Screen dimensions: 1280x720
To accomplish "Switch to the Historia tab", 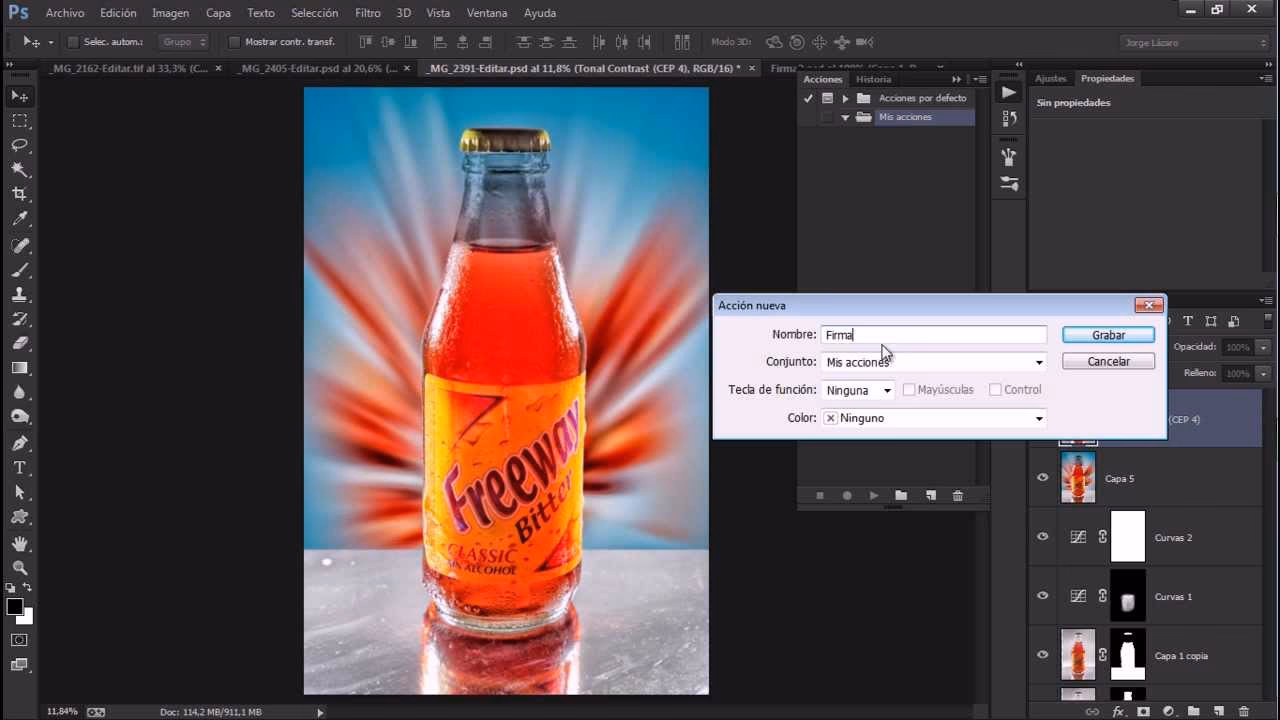I will (874, 79).
